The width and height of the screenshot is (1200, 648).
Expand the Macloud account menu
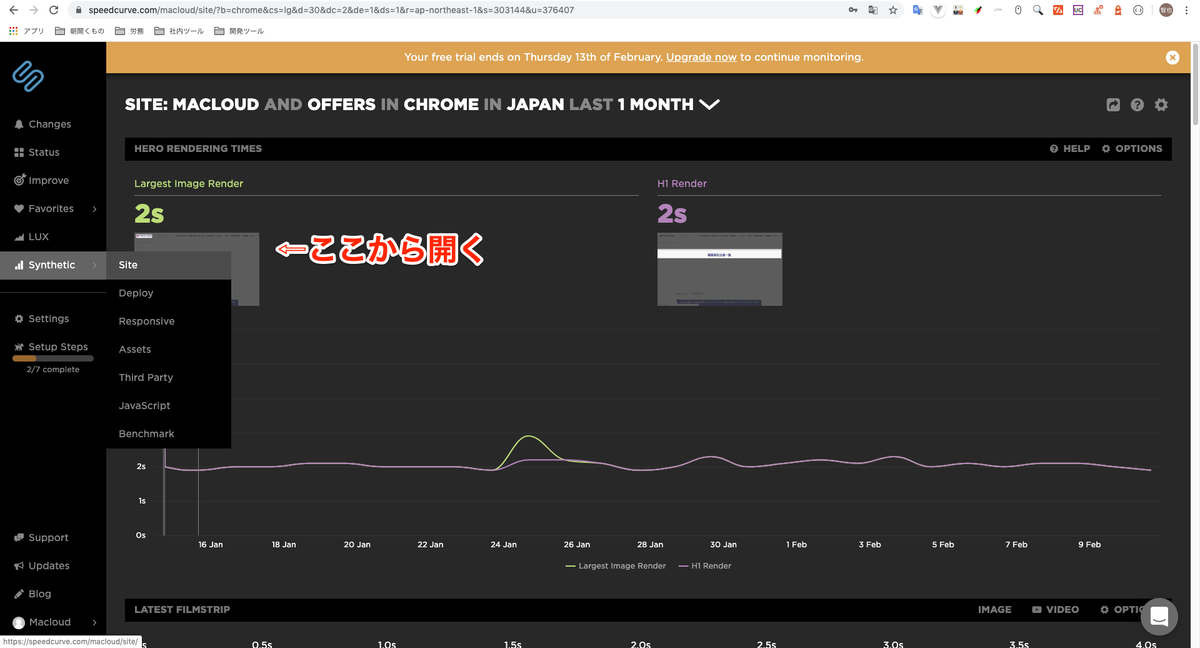(x=53, y=622)
